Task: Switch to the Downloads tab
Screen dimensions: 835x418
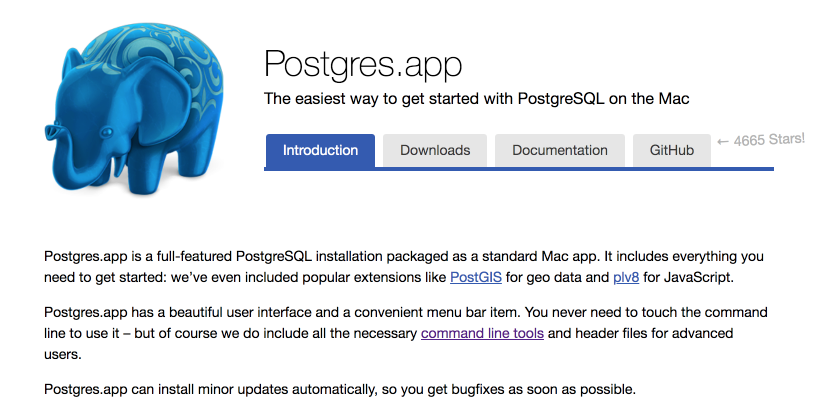Action: point(435,151)
